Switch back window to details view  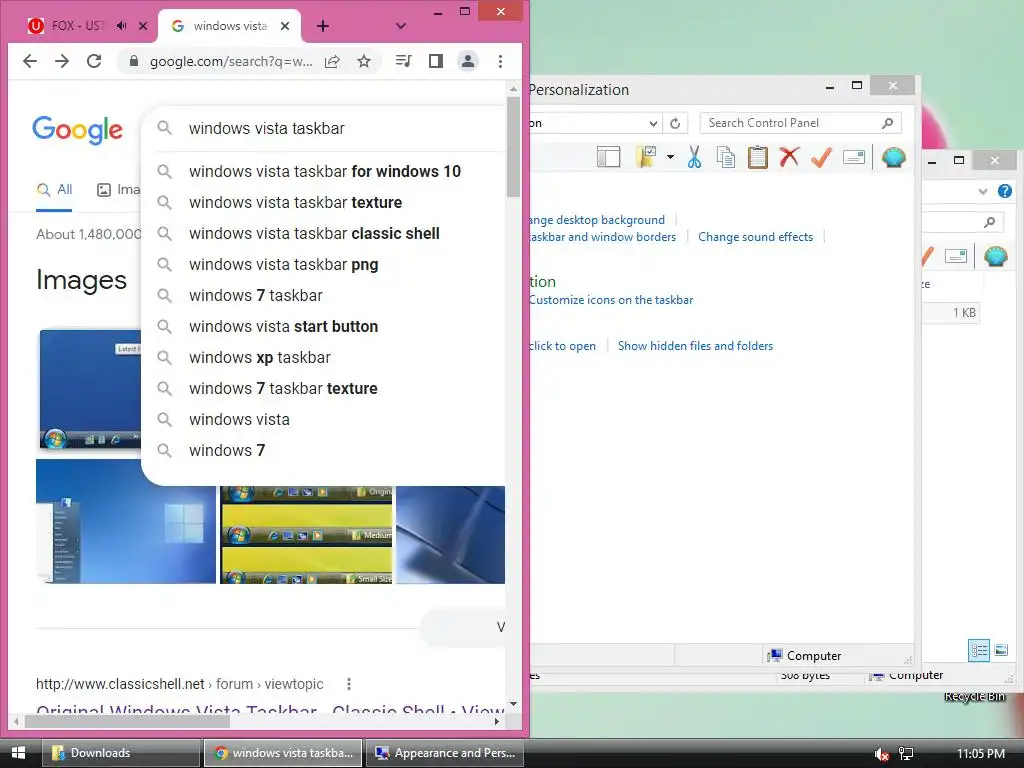point(979,650)
